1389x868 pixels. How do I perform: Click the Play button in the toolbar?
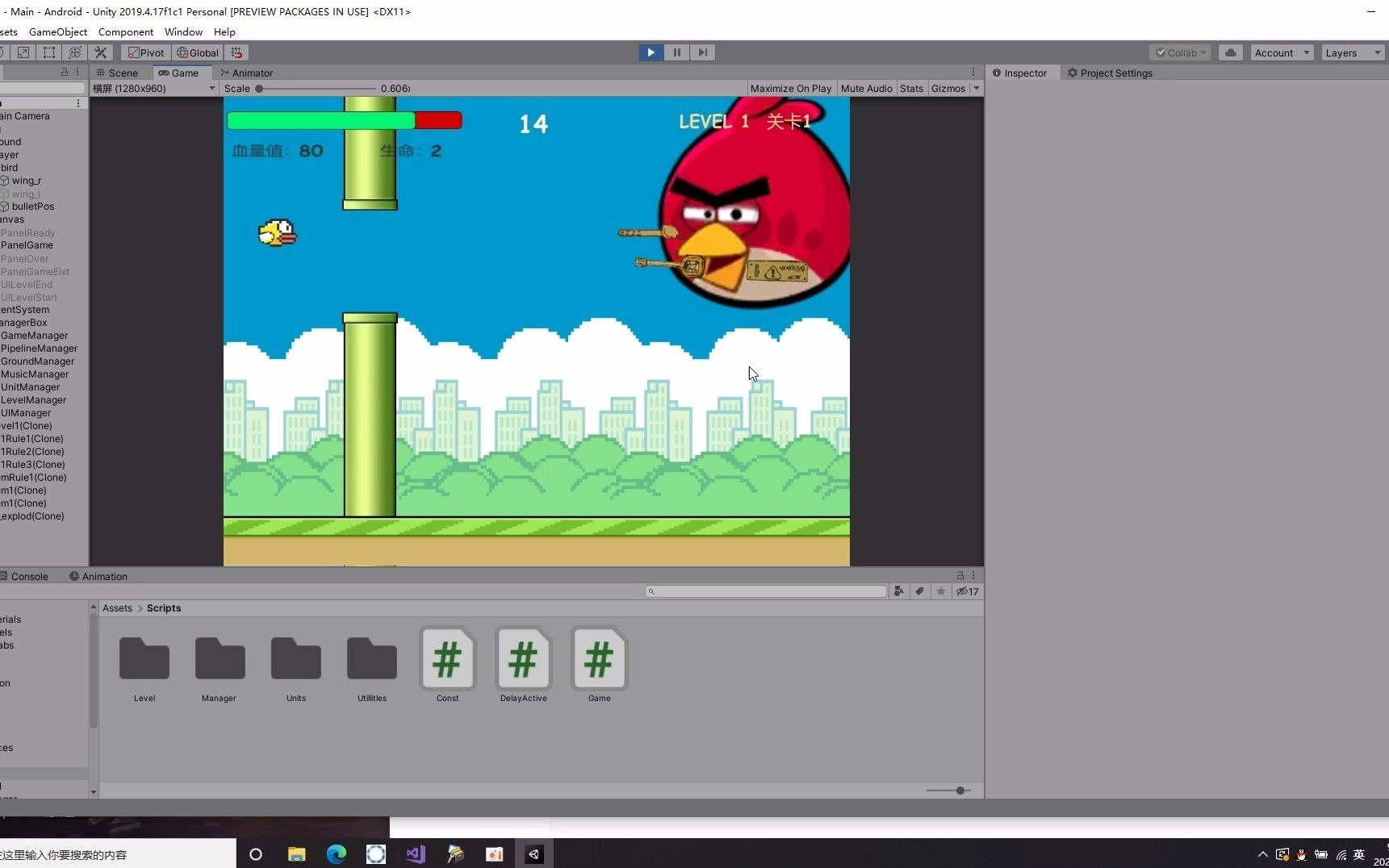[651, 52]
